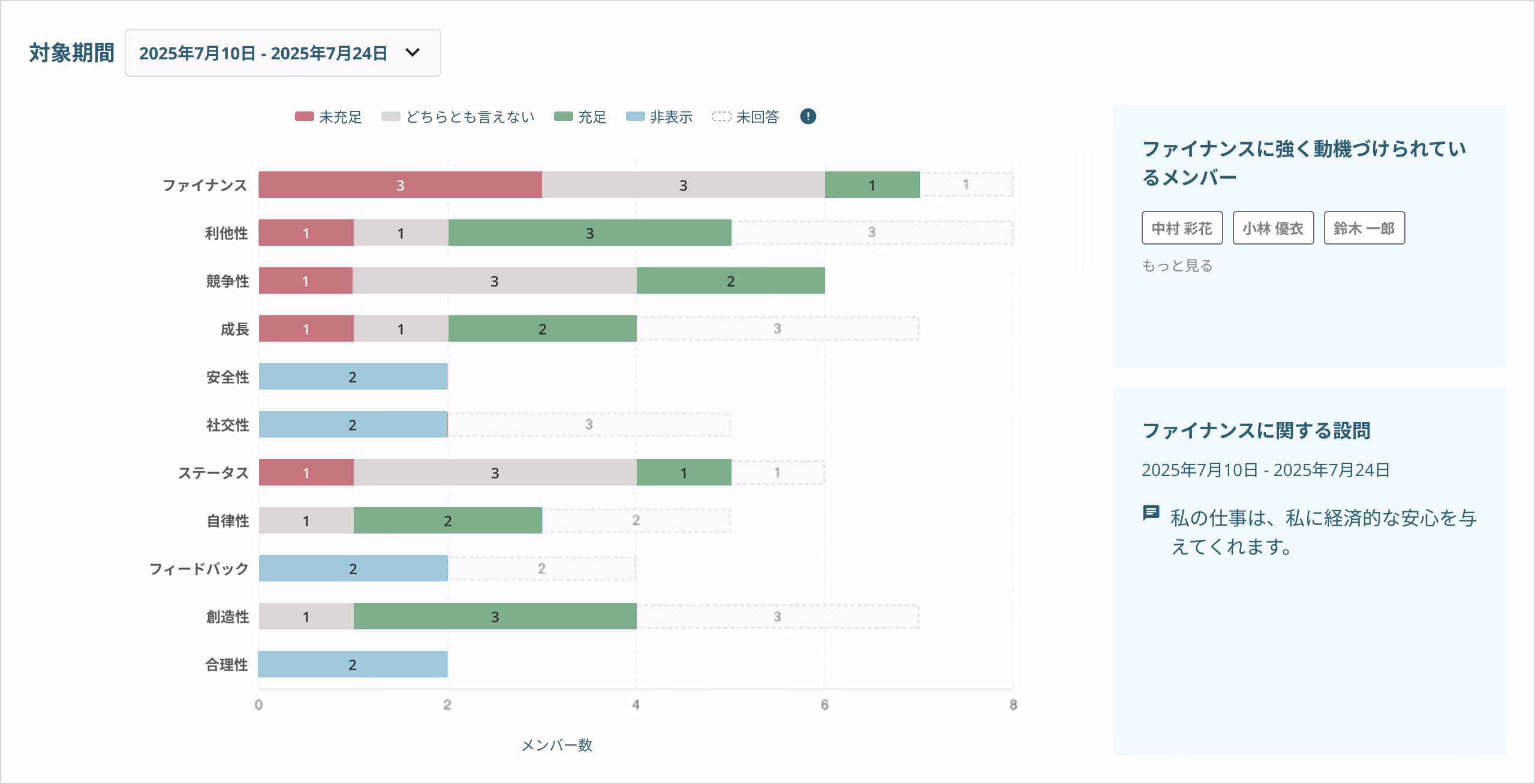Click blue 非表示 bar for 安全性

coord(353,376)
